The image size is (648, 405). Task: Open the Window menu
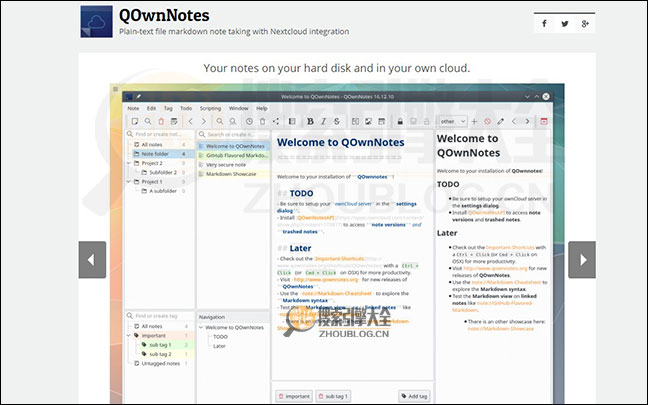coord(238,108)
